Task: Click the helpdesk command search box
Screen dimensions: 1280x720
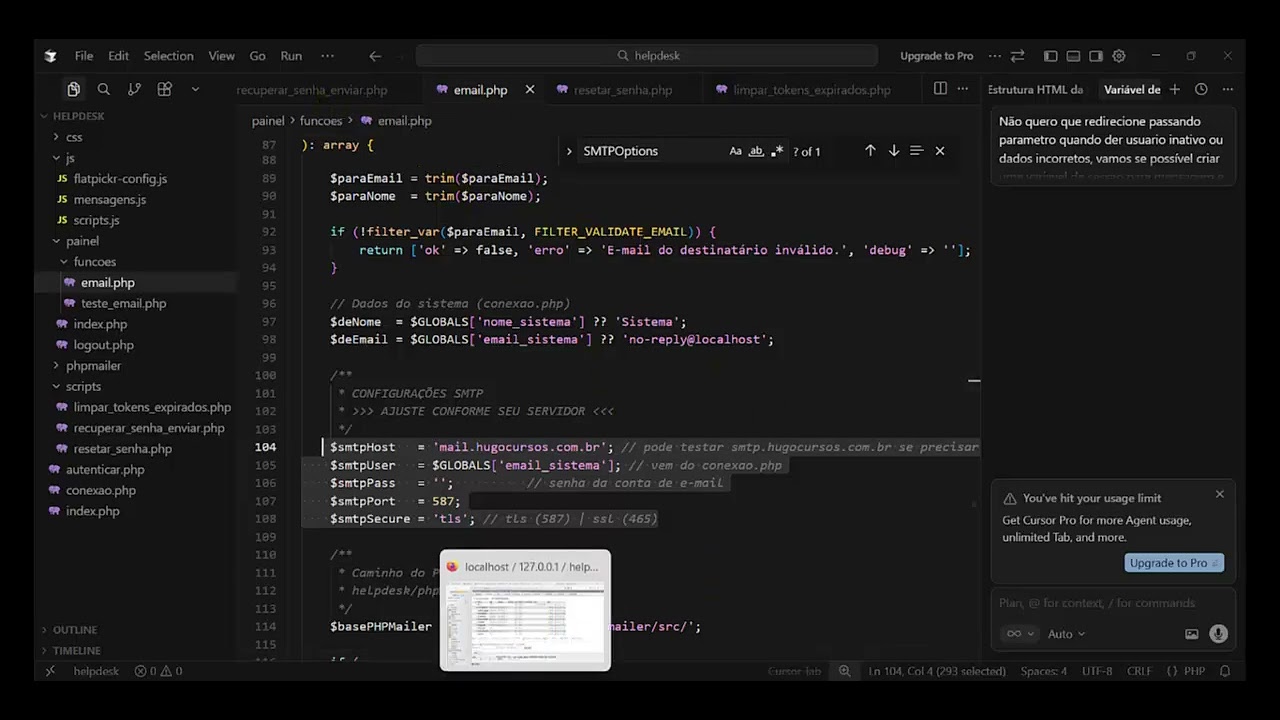Action: [647, 56]
